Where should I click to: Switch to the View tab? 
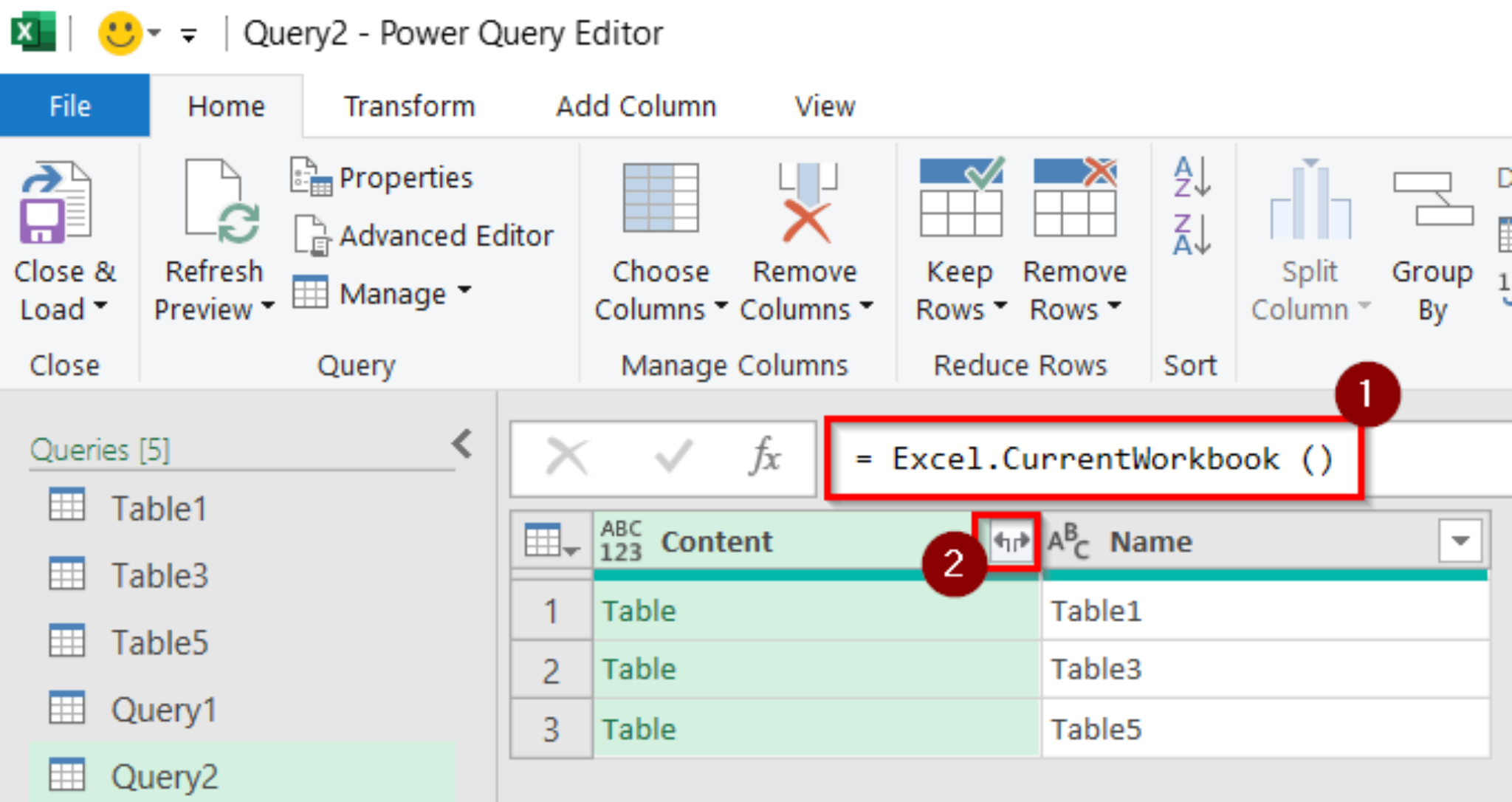(825, 106)
